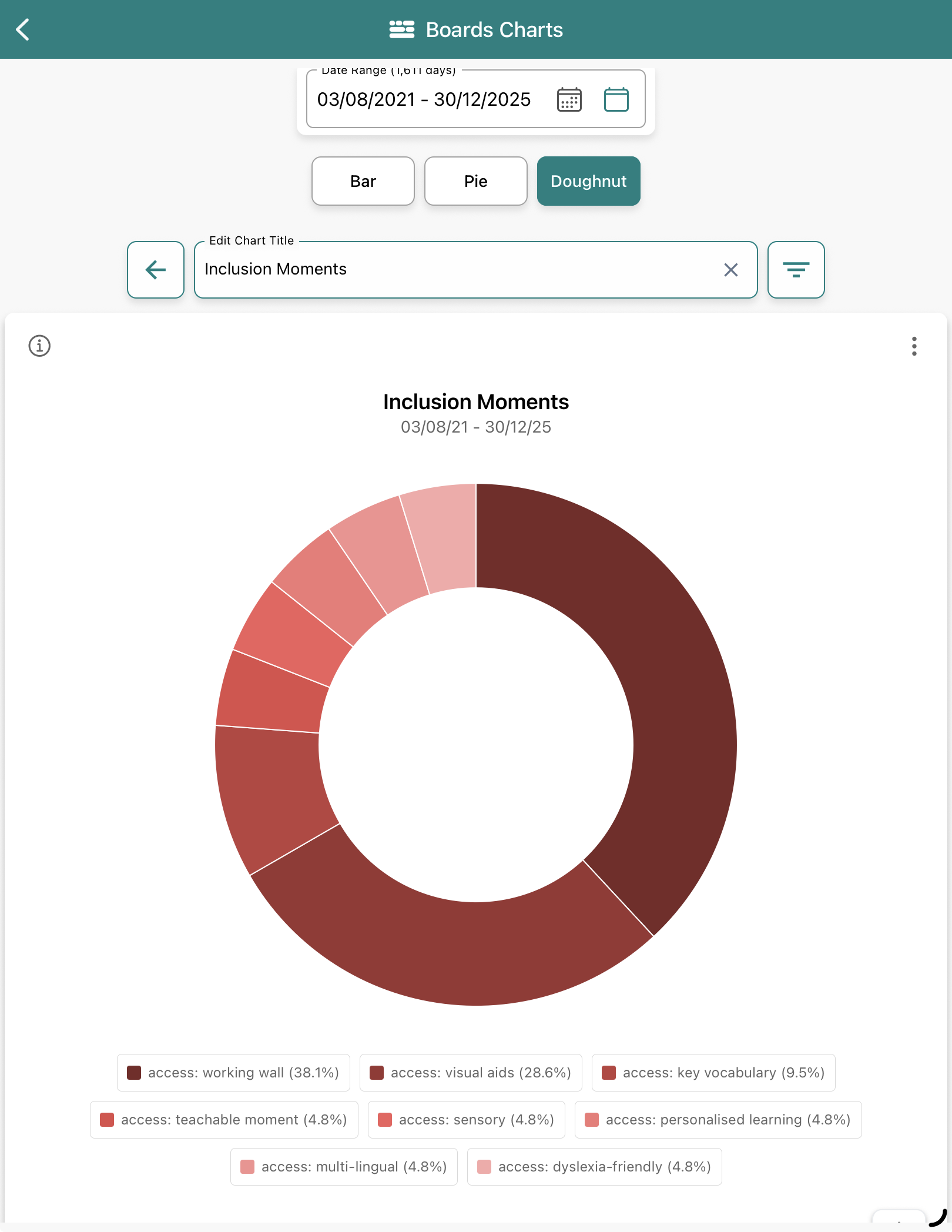
Task: Open the chart options three-dot menu
Action: [914, 347]
